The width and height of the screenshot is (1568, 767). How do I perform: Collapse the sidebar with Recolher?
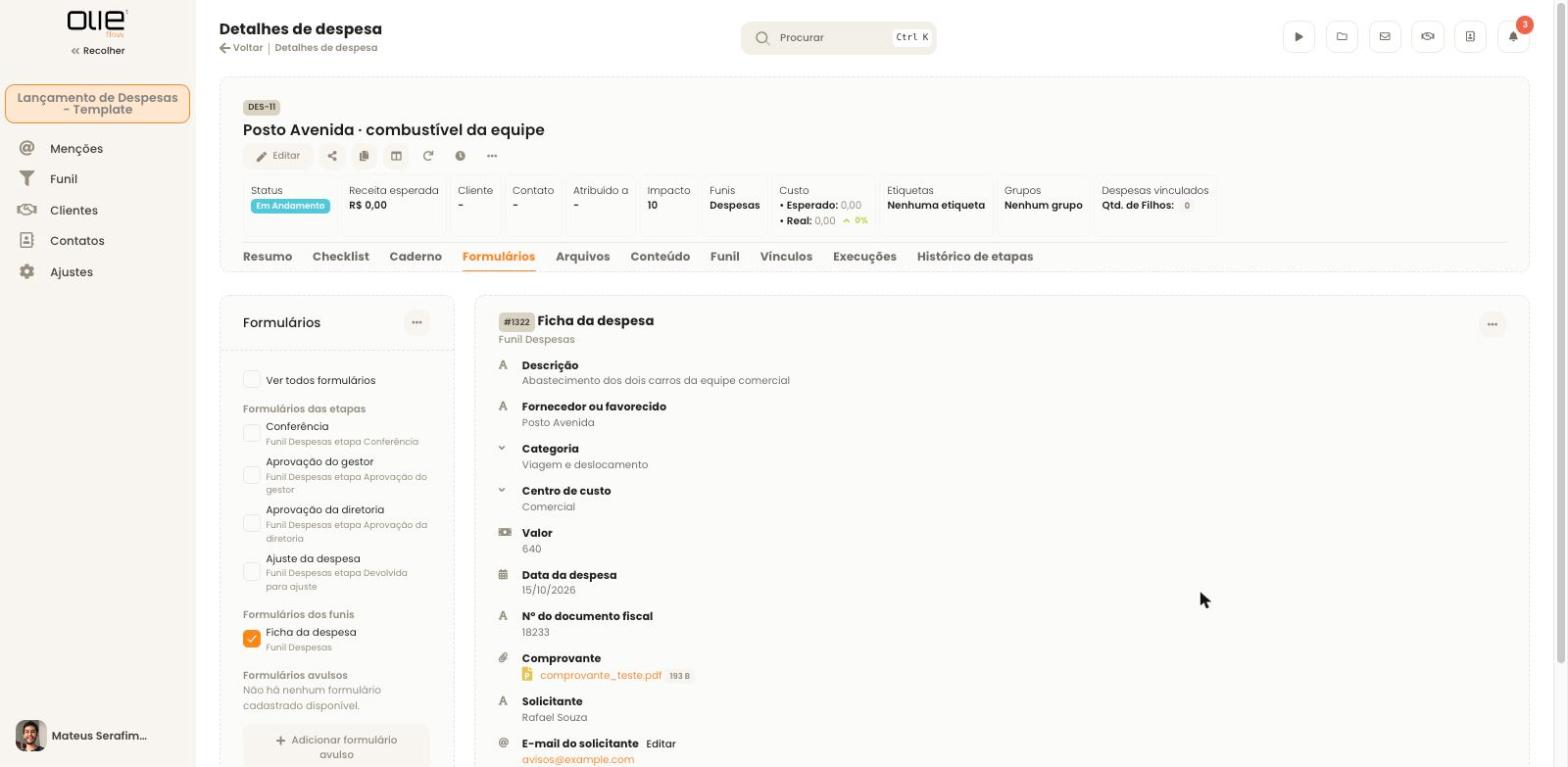click(98, 51)
